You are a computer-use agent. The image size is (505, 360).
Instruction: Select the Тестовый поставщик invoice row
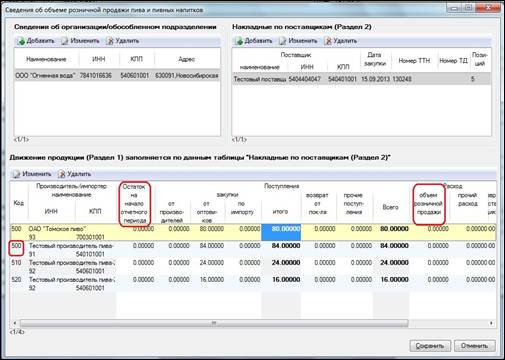(x=361, y=79)
